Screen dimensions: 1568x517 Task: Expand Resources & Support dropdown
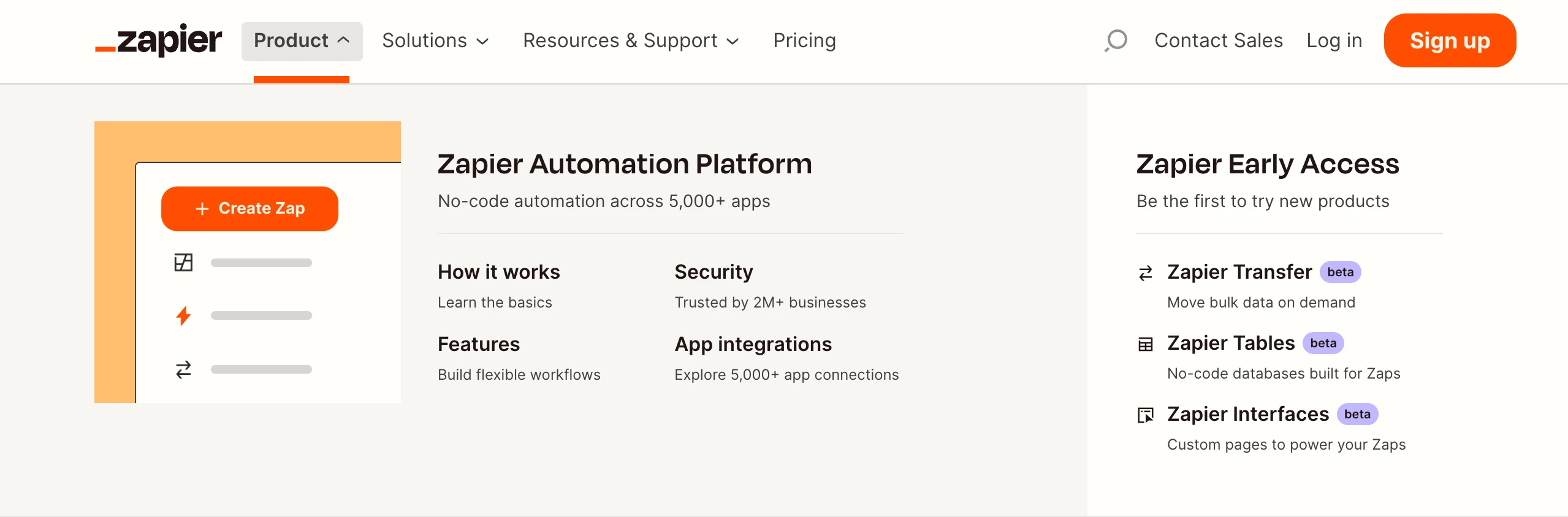(x=631, y=41)
